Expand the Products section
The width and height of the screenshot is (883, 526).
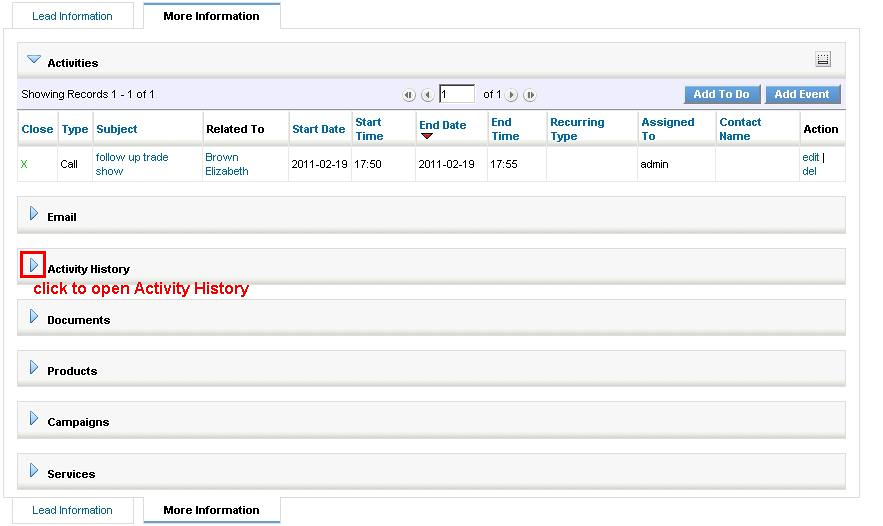pos(34,368)
